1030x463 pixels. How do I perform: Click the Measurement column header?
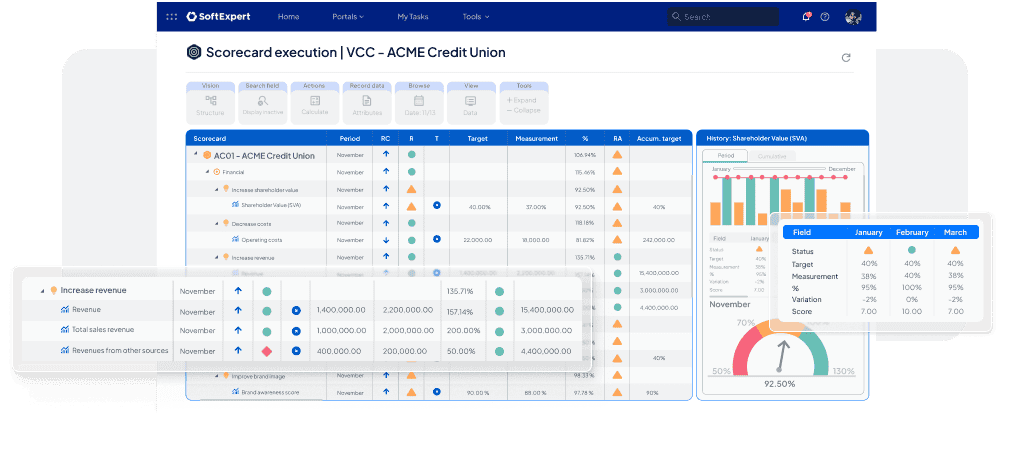pos(536,139)
